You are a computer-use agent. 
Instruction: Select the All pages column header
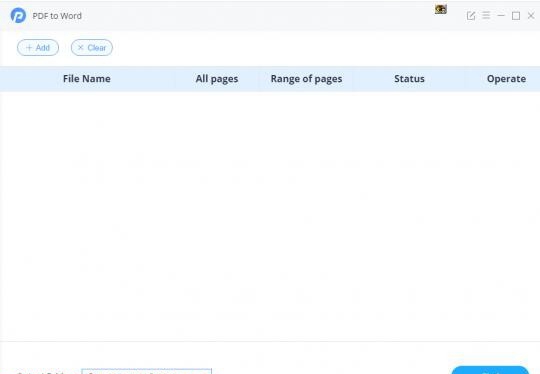click(x=217, y=79)
